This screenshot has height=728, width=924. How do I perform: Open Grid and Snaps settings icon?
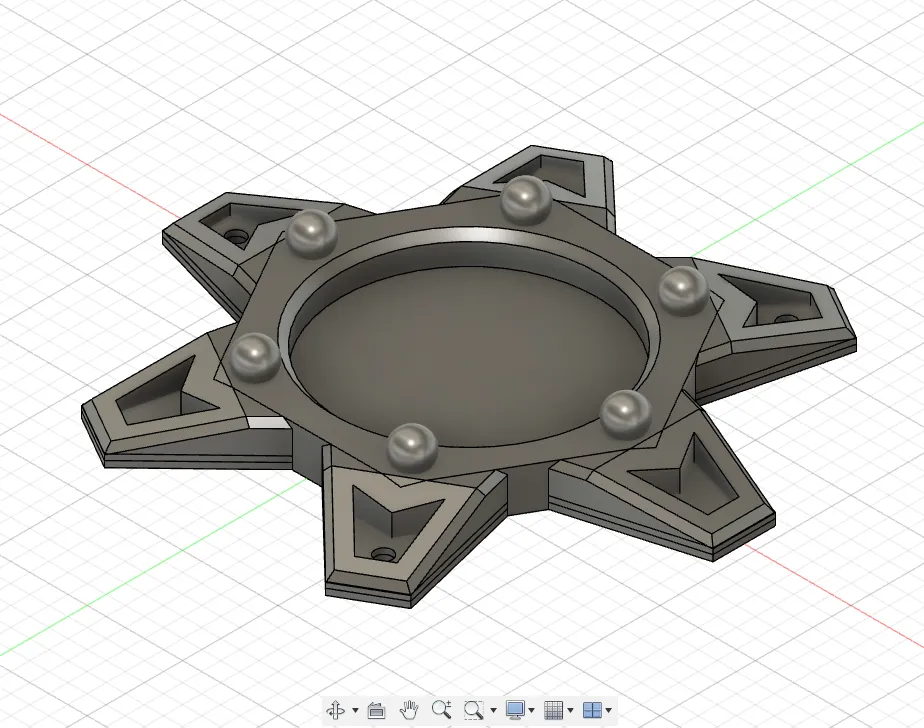(553, 710)
